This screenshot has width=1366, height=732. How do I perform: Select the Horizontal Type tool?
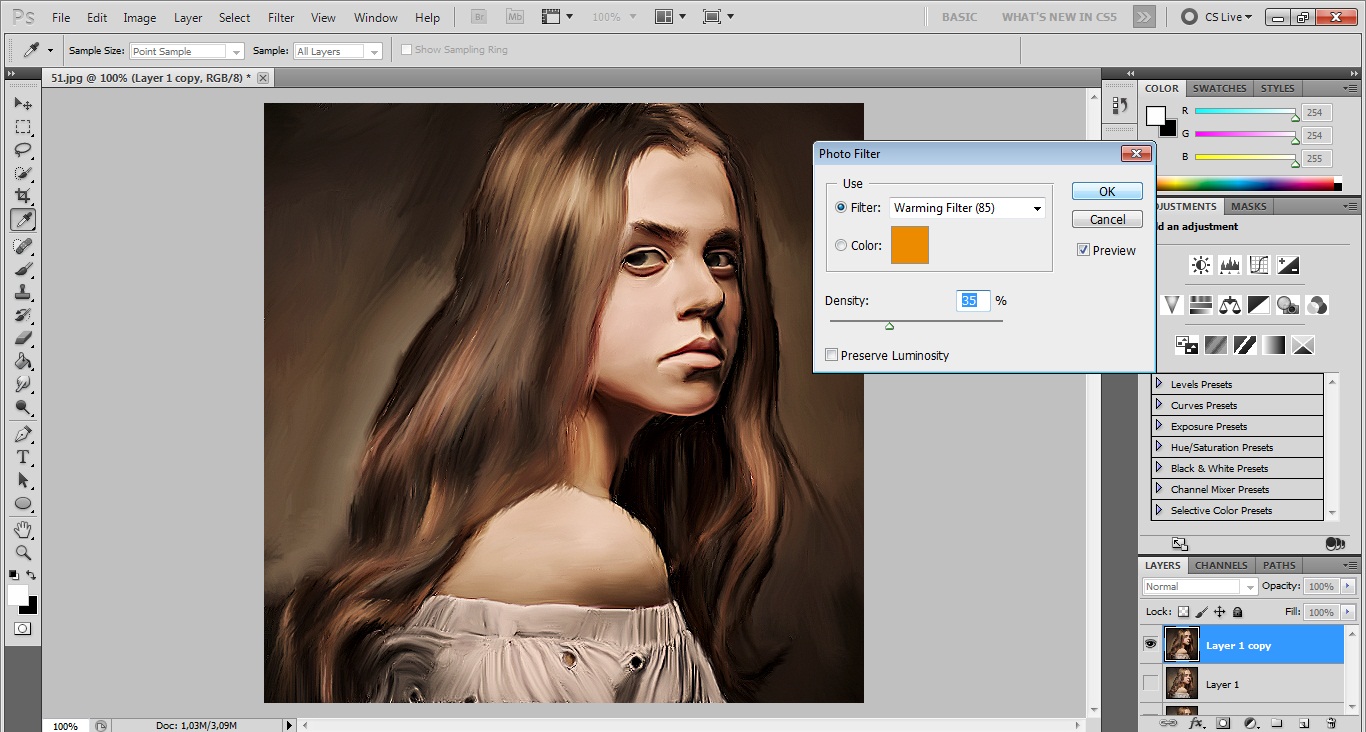click(22, 457)
